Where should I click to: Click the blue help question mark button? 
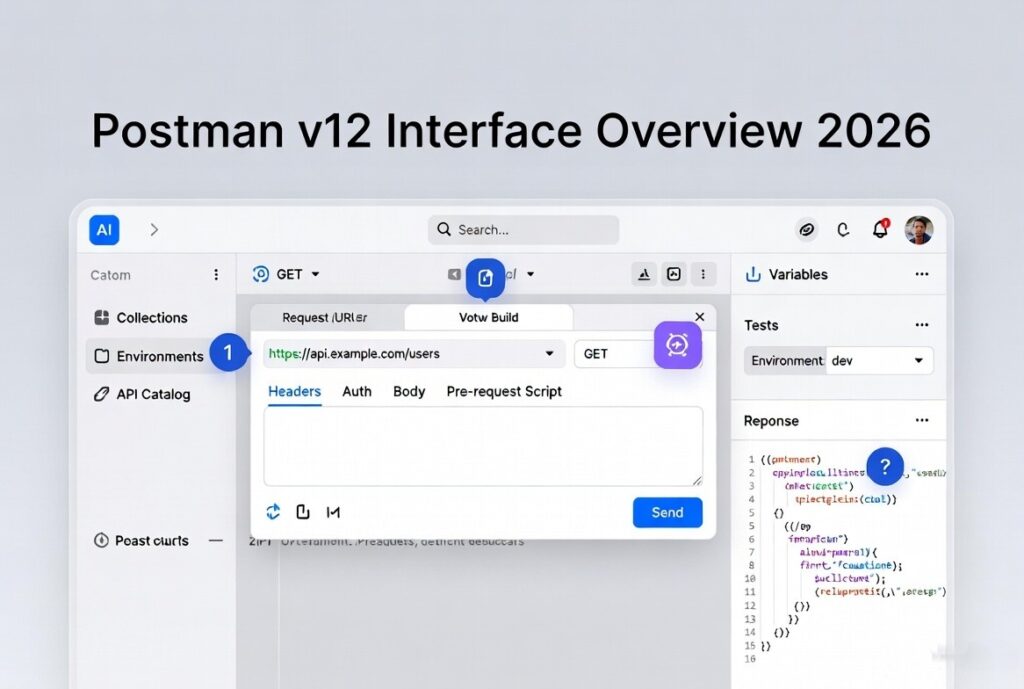(885, 466)
